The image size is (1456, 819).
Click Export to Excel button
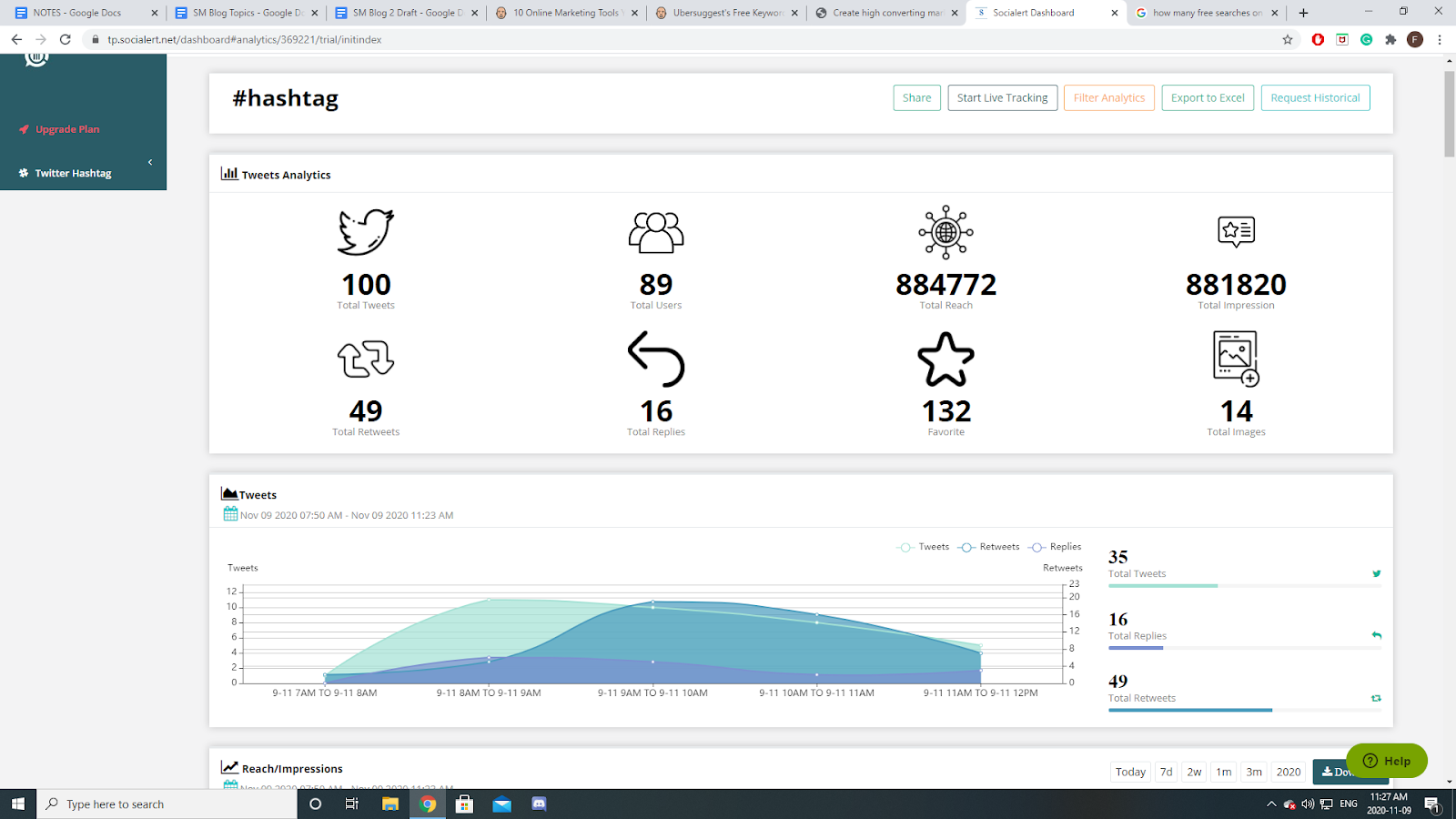tap(1208, 97)
